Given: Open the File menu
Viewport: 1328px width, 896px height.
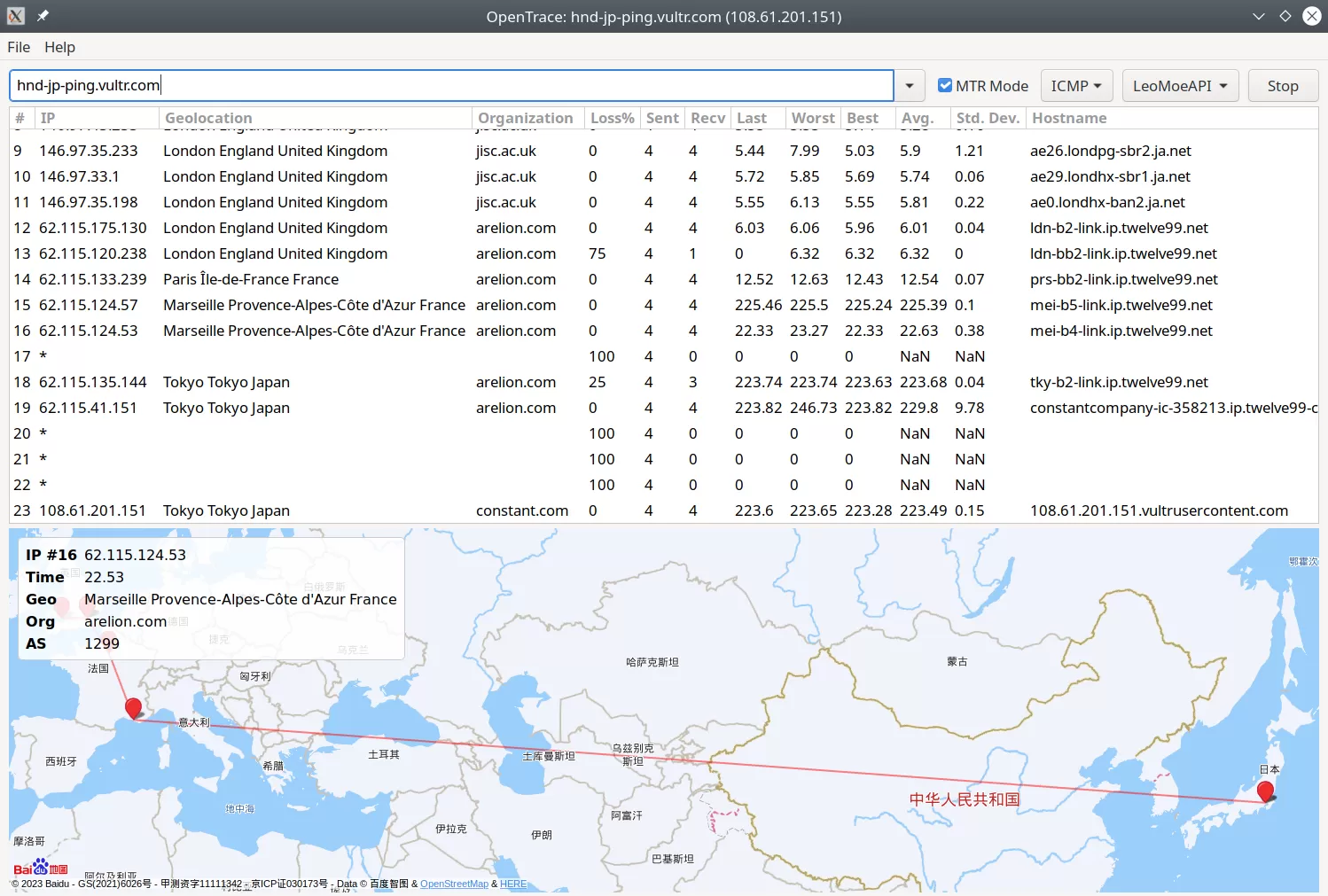Looking at the screenshot, I should [18, 47].
